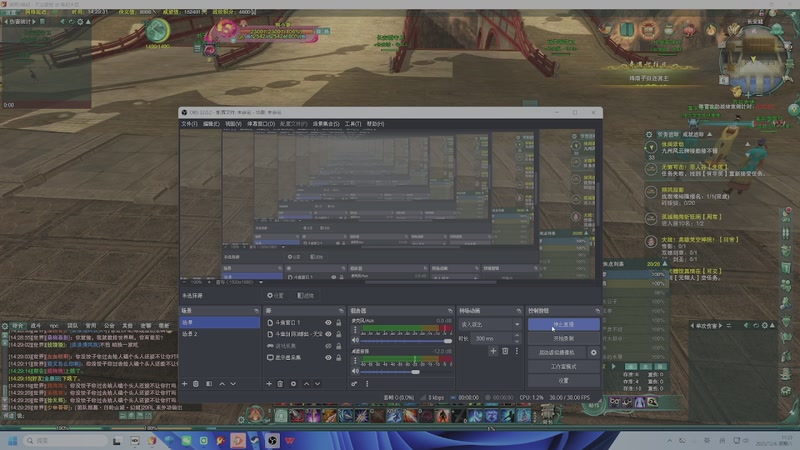This screenshot has width=800, height=450.
Task: Toggle lock on third source
Action: [338, 346]
